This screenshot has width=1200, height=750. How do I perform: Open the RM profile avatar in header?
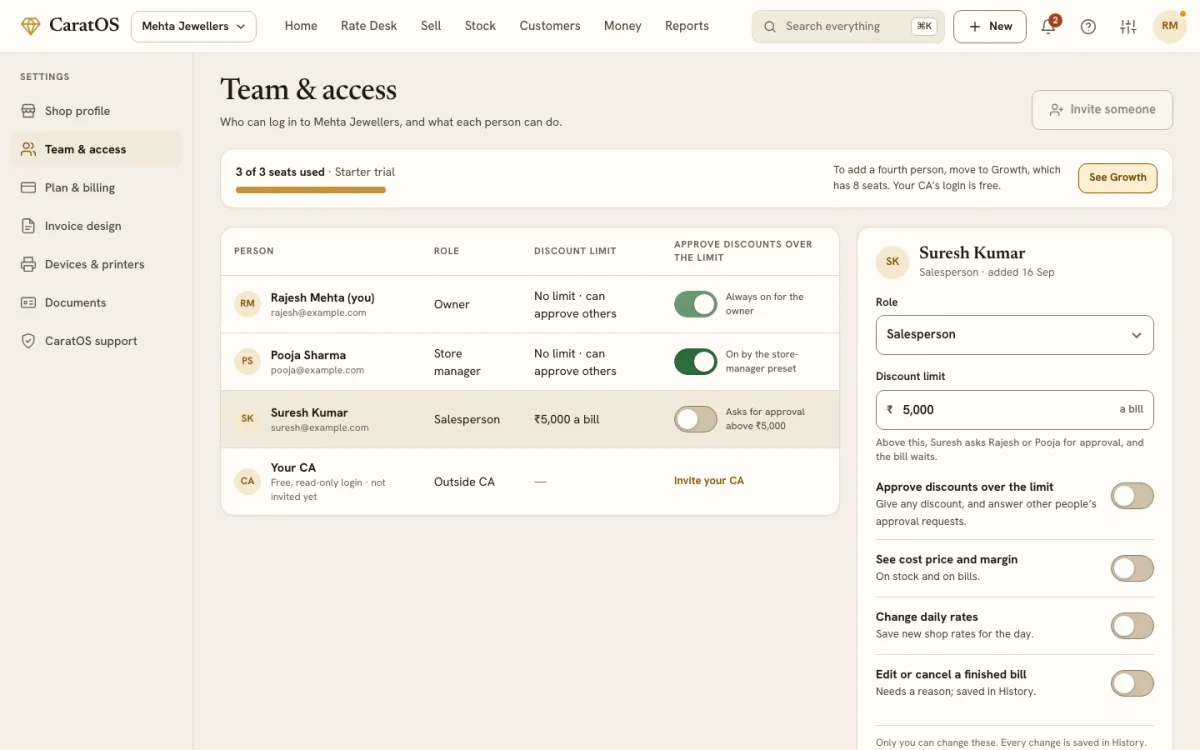1169,27
